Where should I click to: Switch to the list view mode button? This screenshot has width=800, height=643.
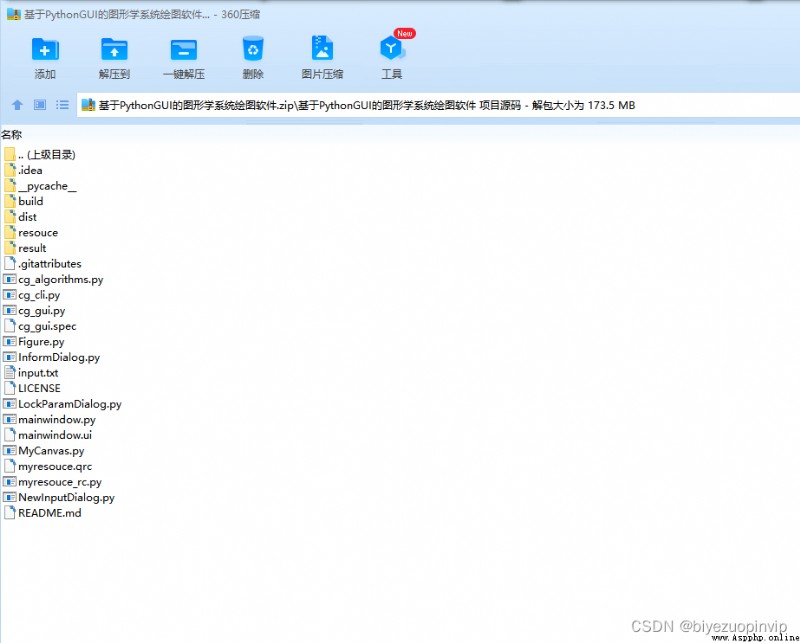click(x=62, y=105)
